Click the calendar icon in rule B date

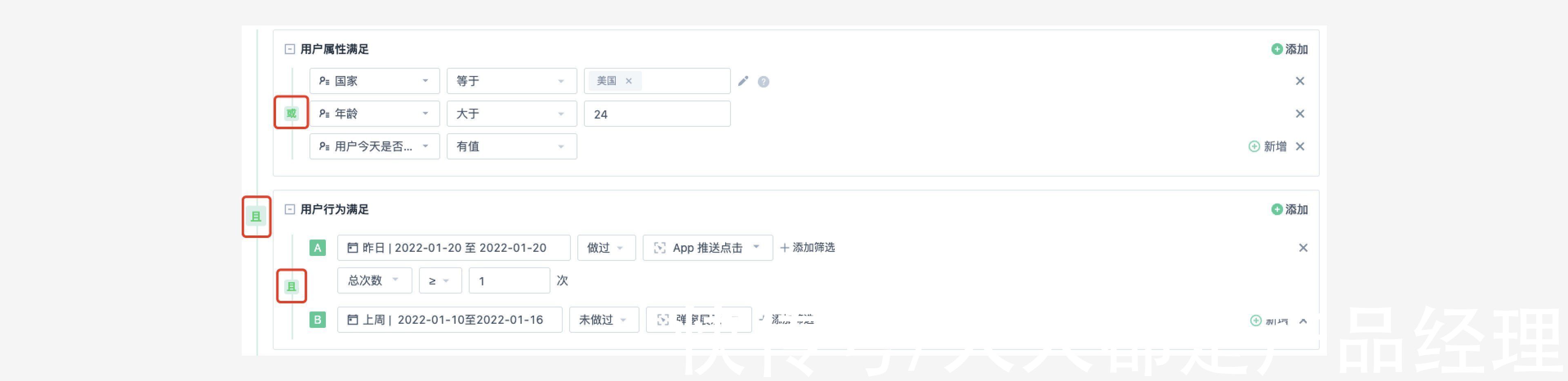coord(352,320)
